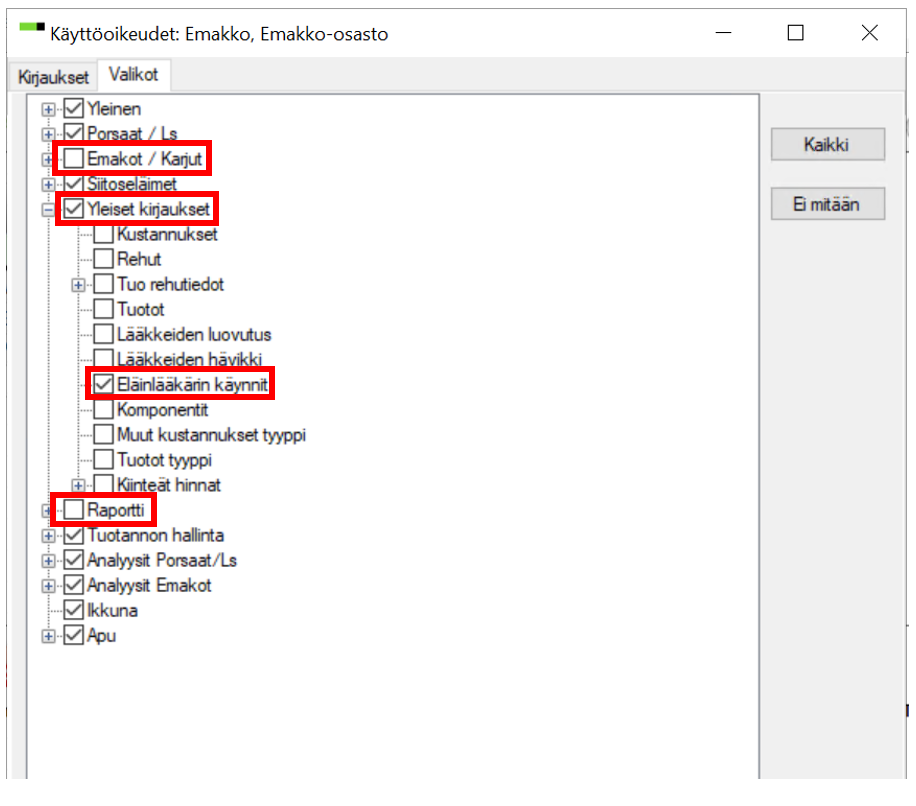916x806 pixels.
Task: Expand the Emakot / Karjut tree node
Action: click(47, 159)
